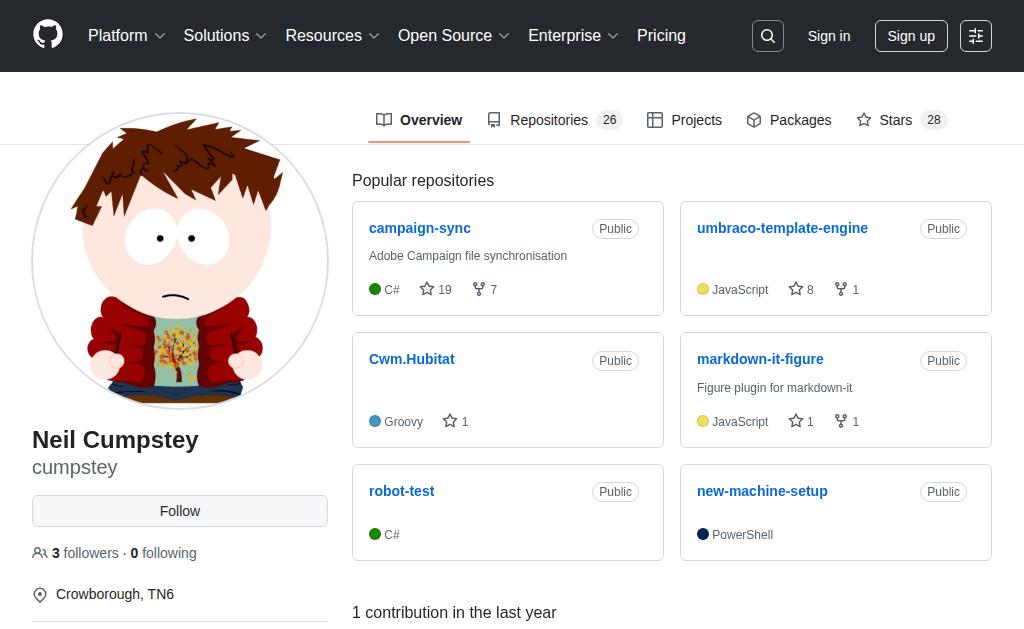Open the robot-test repository
Viewport: 1024px width, 629px height.
point(402,491)
